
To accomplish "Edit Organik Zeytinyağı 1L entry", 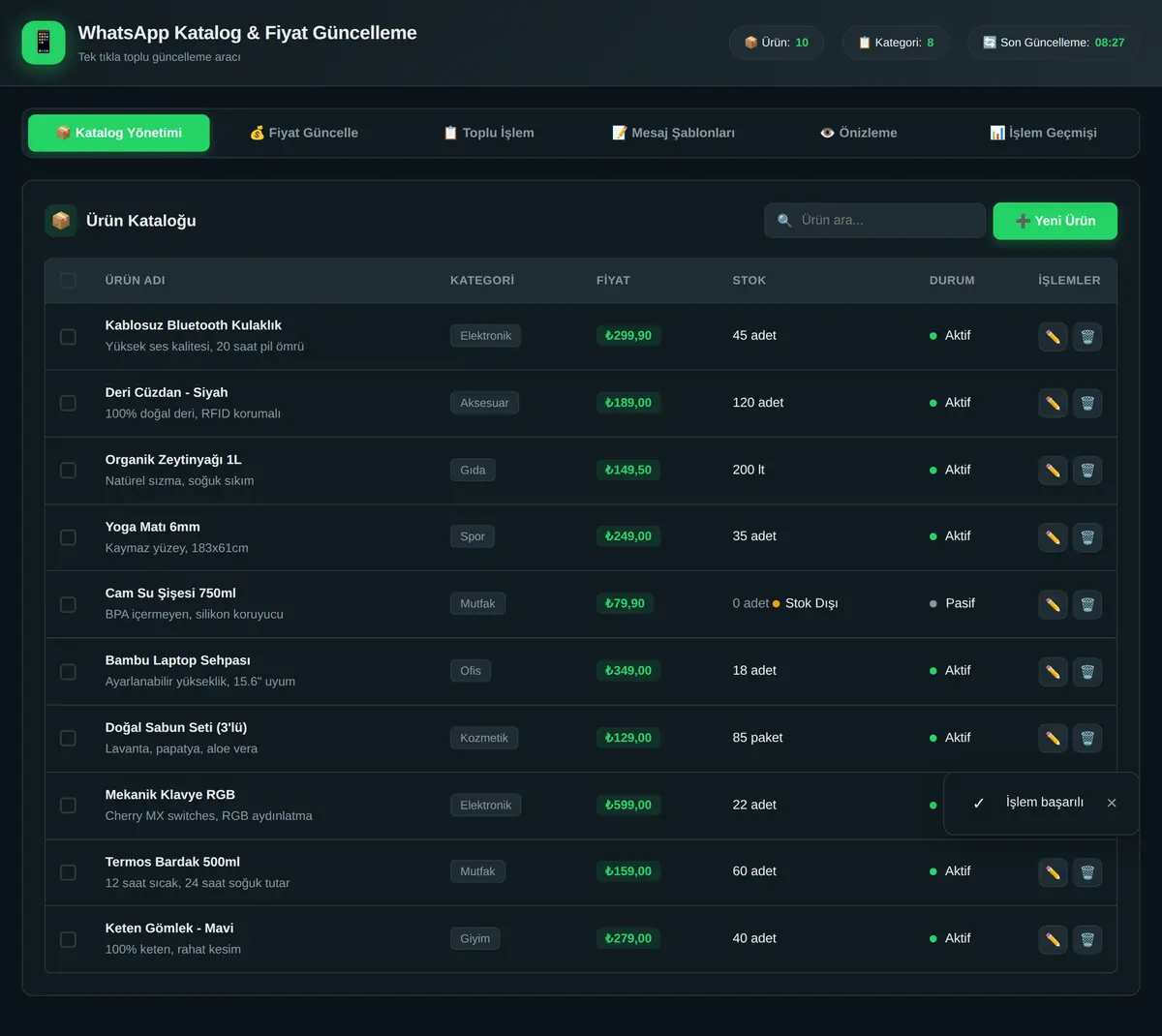I will coord(1053,471).
